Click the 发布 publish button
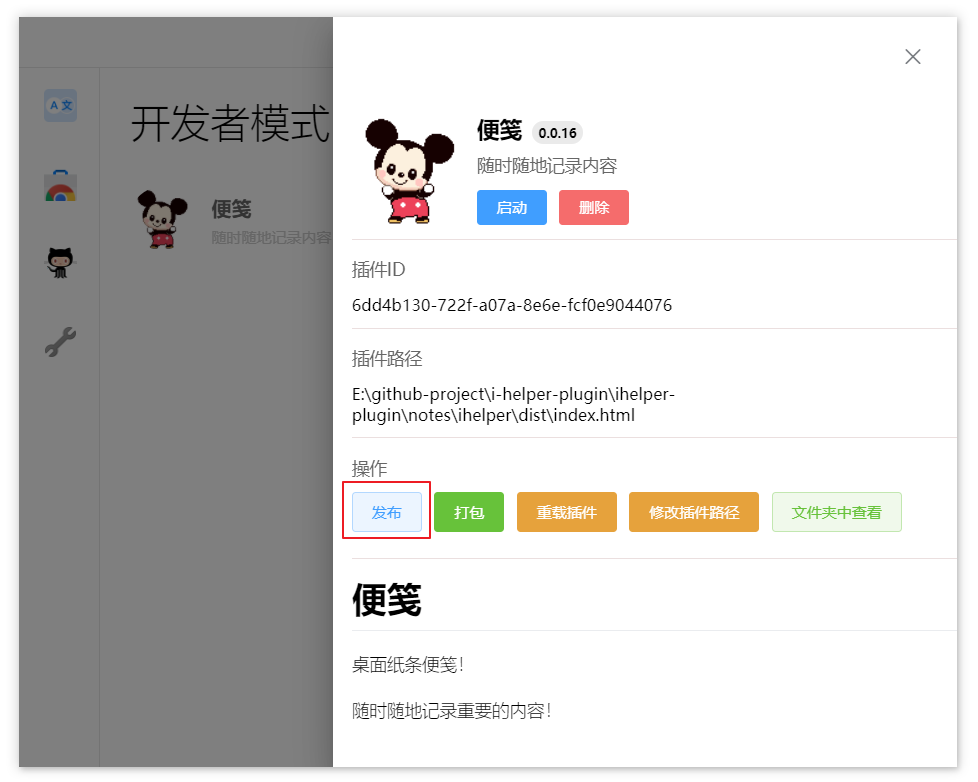Image resolution: width=978 pixels, height=782 pixels. (x=387, y=512)
